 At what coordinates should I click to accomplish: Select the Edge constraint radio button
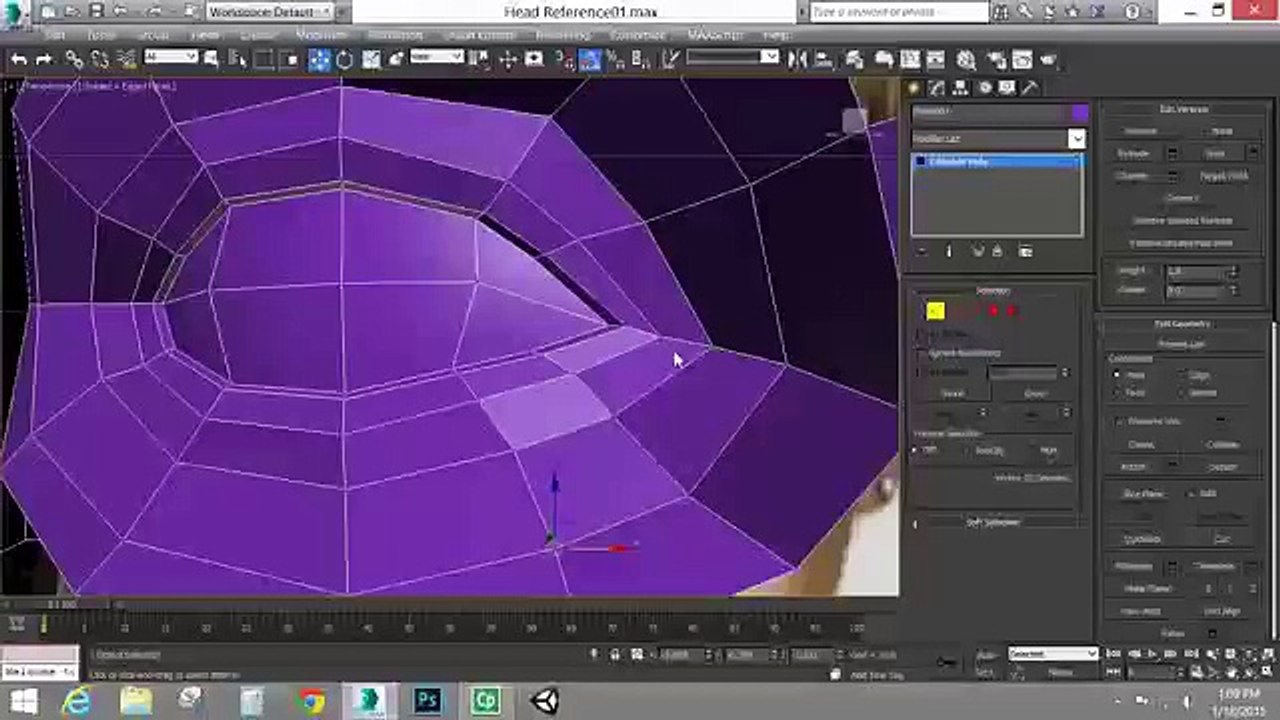tap(1182, 374)
